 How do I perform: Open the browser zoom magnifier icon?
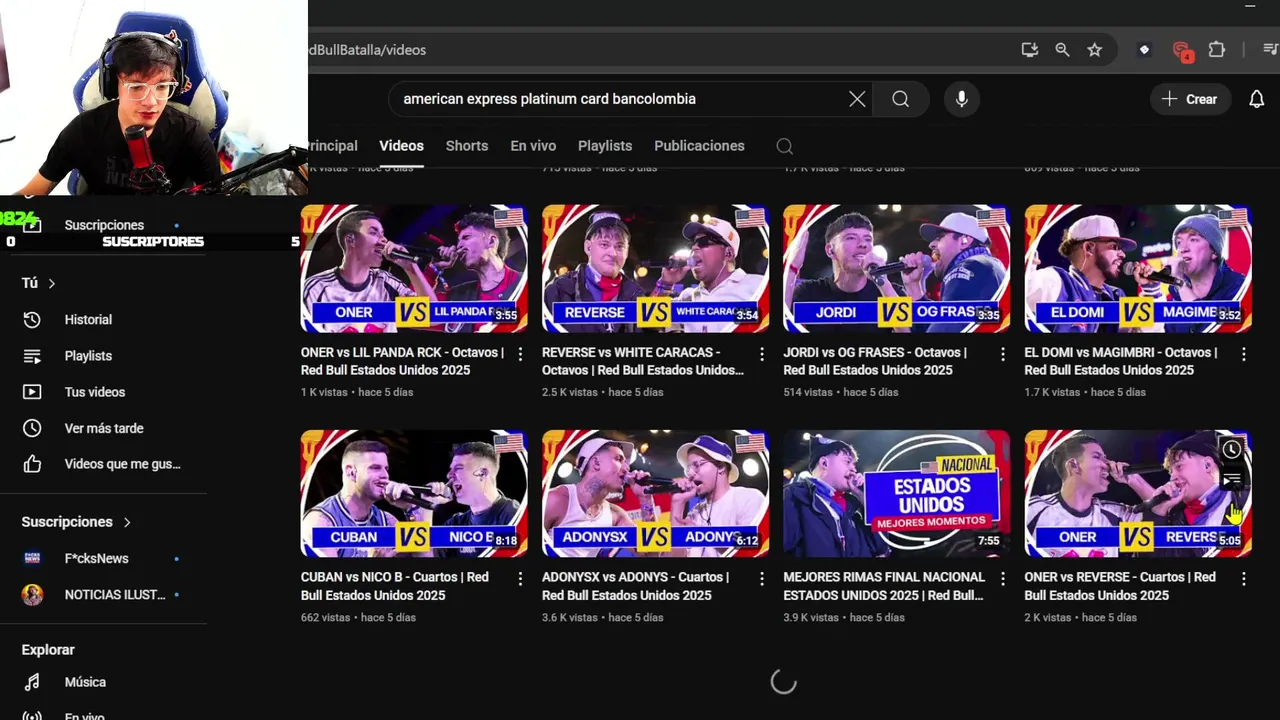(x=1062, y=50)
